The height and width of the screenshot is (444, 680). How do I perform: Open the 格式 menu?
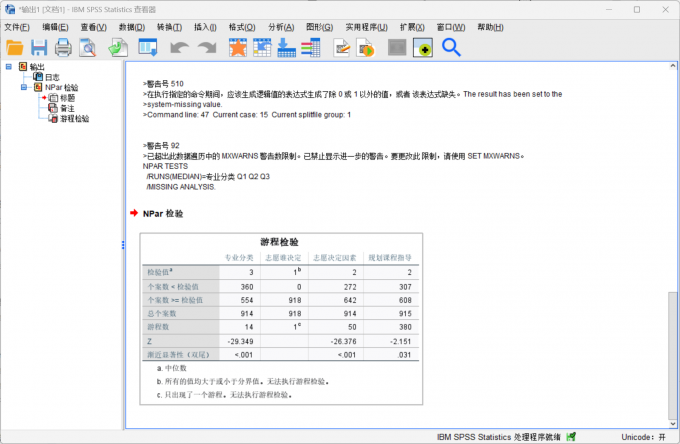(242, 27)
